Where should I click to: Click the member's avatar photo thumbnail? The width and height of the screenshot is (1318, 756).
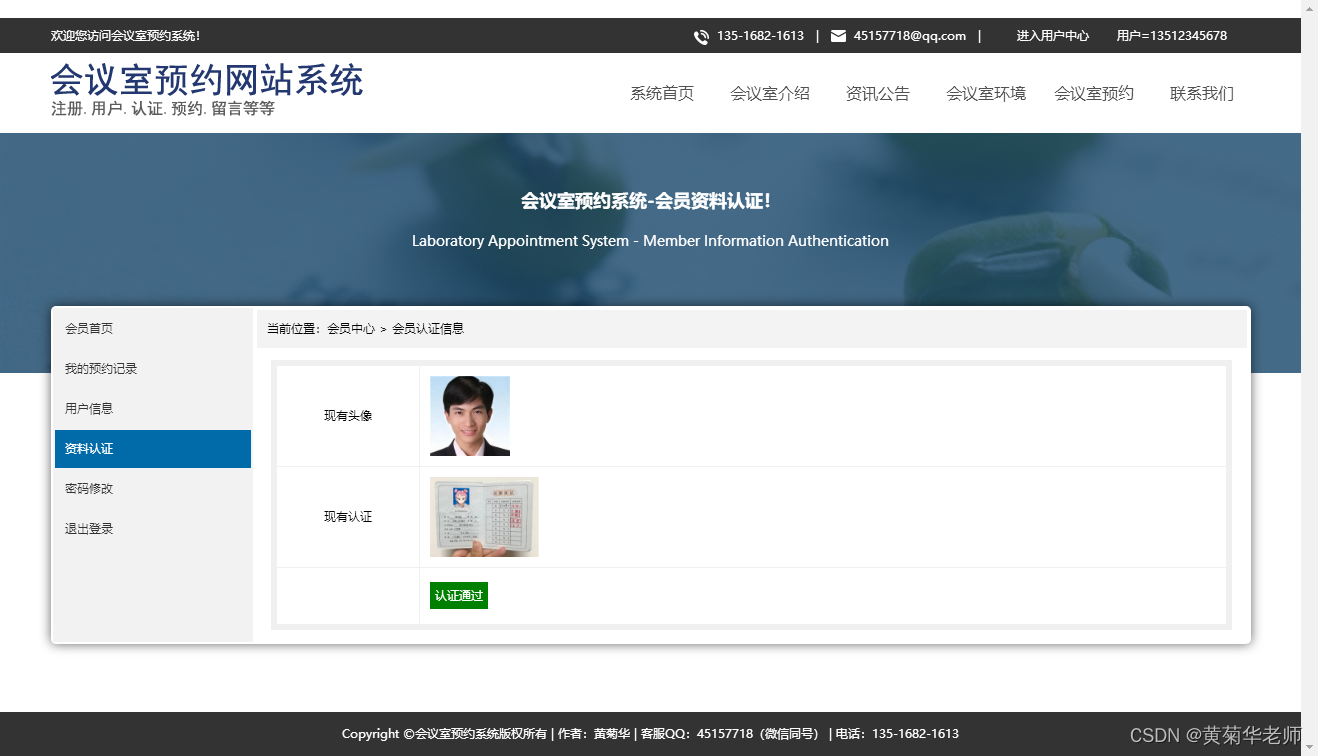[469, 415]
